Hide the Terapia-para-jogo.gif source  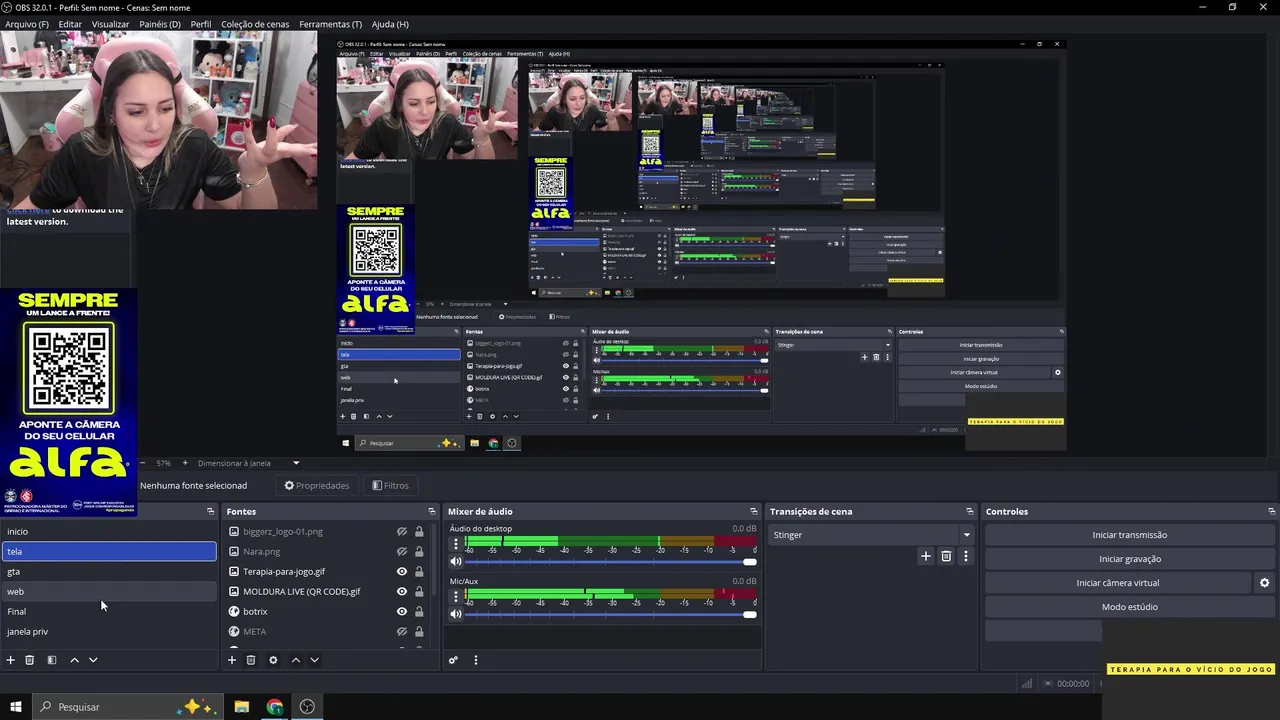pos(402,572)
